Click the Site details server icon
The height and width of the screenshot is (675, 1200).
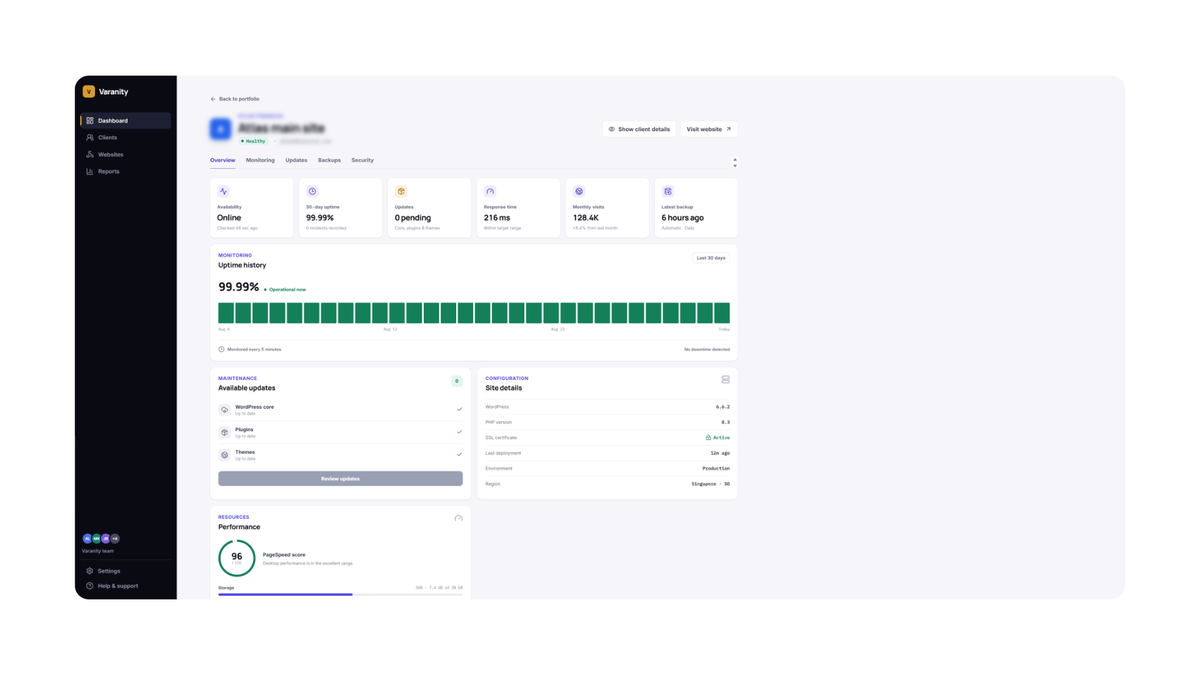726,380
